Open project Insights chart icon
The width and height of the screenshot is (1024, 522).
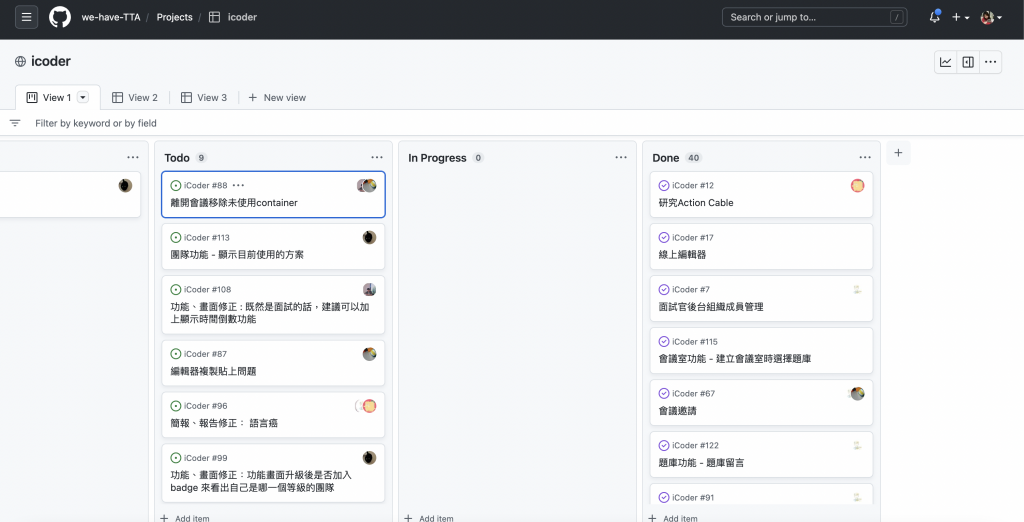946,62
